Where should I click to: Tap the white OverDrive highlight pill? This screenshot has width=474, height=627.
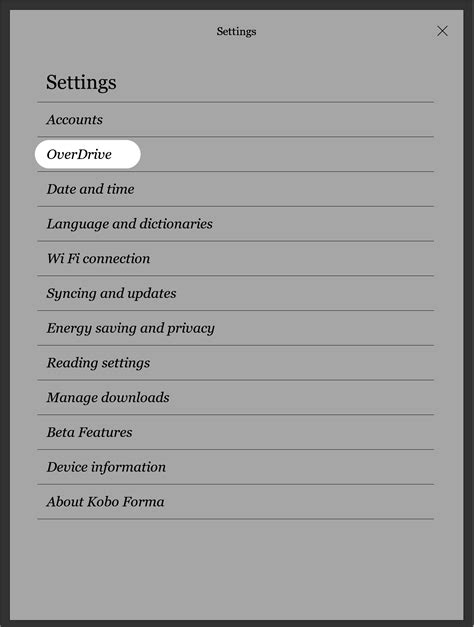click(x=88, y=154)
